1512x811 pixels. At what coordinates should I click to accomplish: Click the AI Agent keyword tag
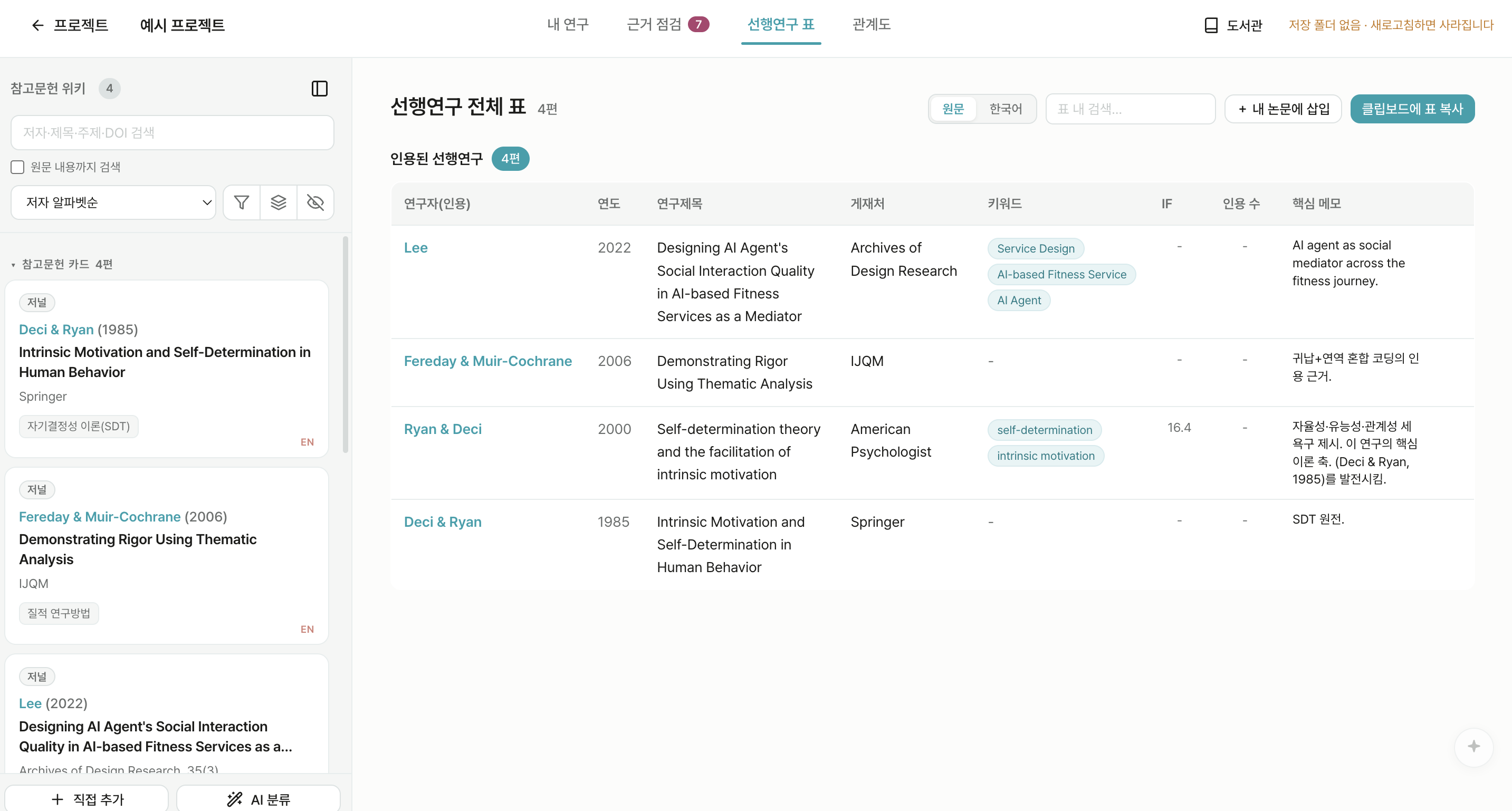[1018, 301]
